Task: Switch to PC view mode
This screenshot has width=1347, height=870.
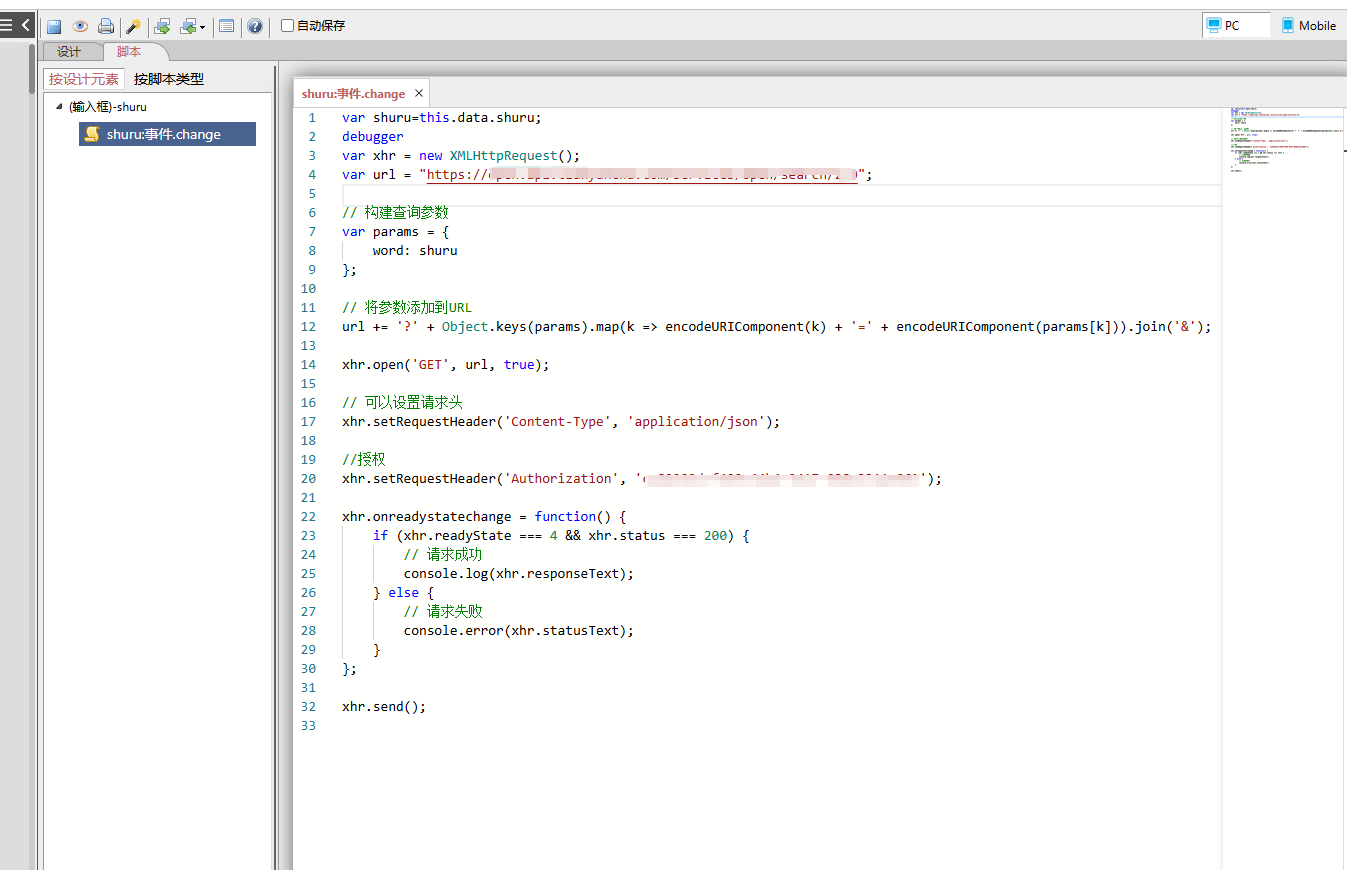Action: tap(1235, 25)
